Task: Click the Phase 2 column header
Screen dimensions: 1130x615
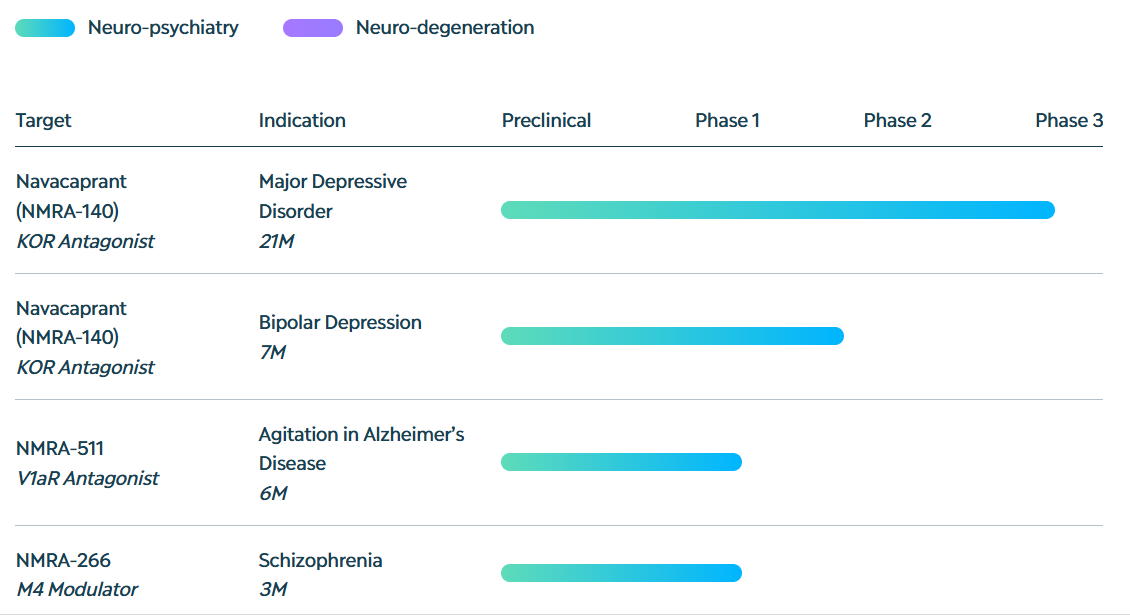Action: coord(897,121)
